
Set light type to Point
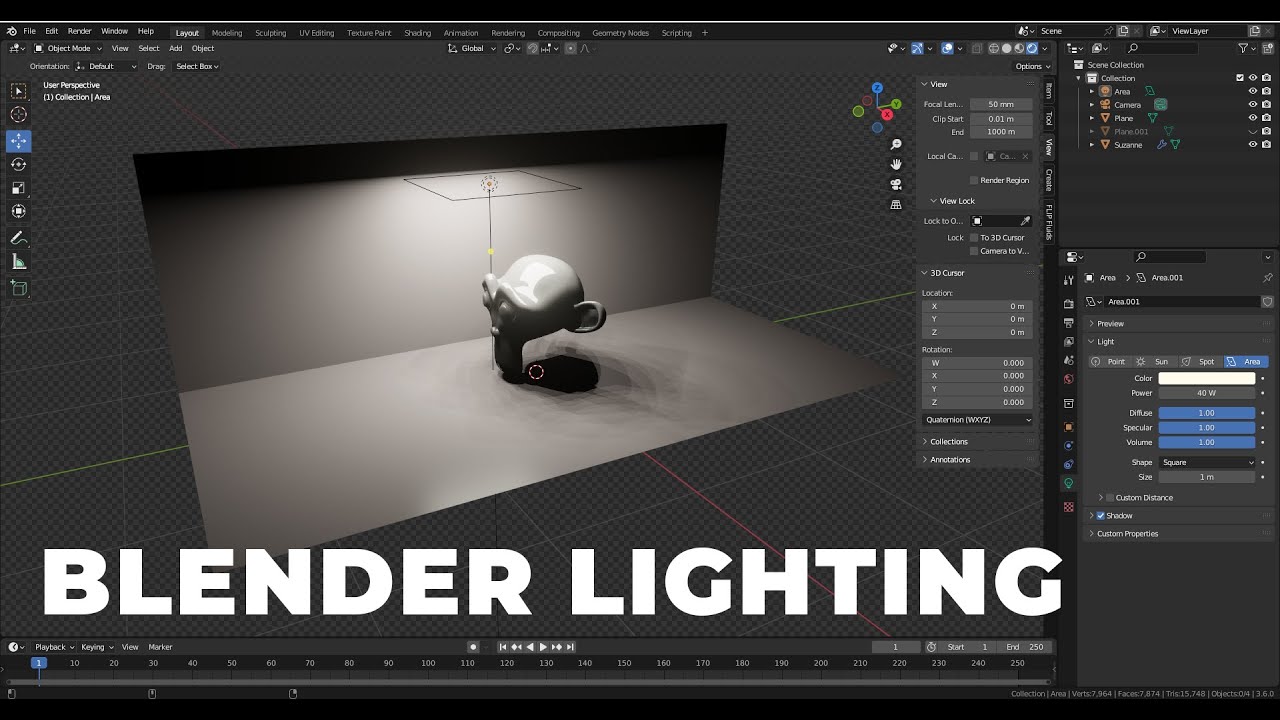click(x=1108, y=361)
